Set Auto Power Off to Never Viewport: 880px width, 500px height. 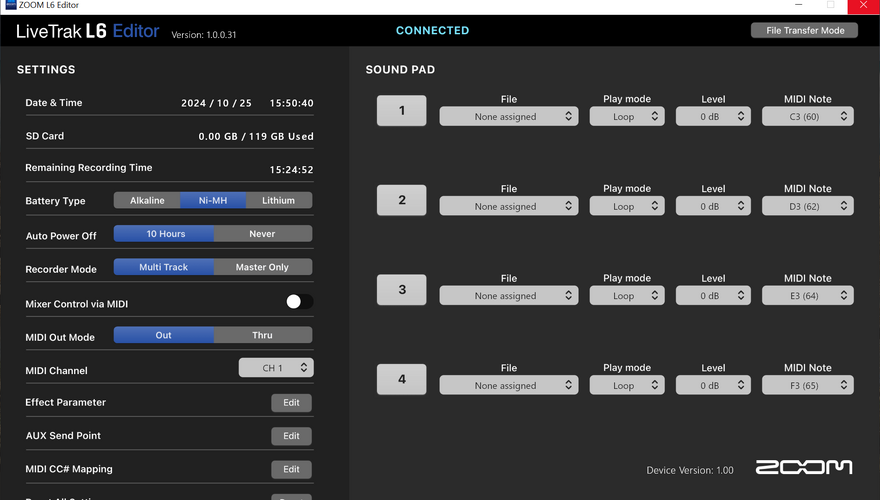coord(262,234)
